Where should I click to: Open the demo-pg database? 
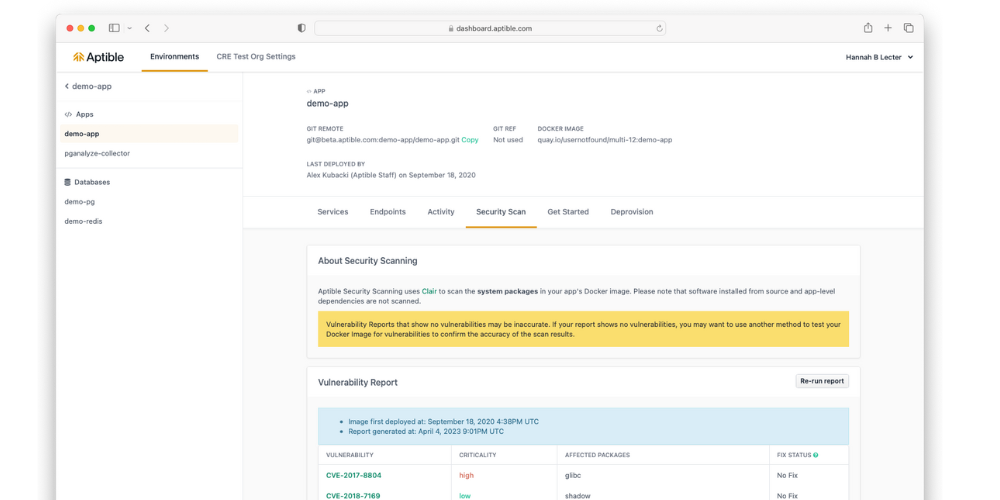(x=80, y=202)
